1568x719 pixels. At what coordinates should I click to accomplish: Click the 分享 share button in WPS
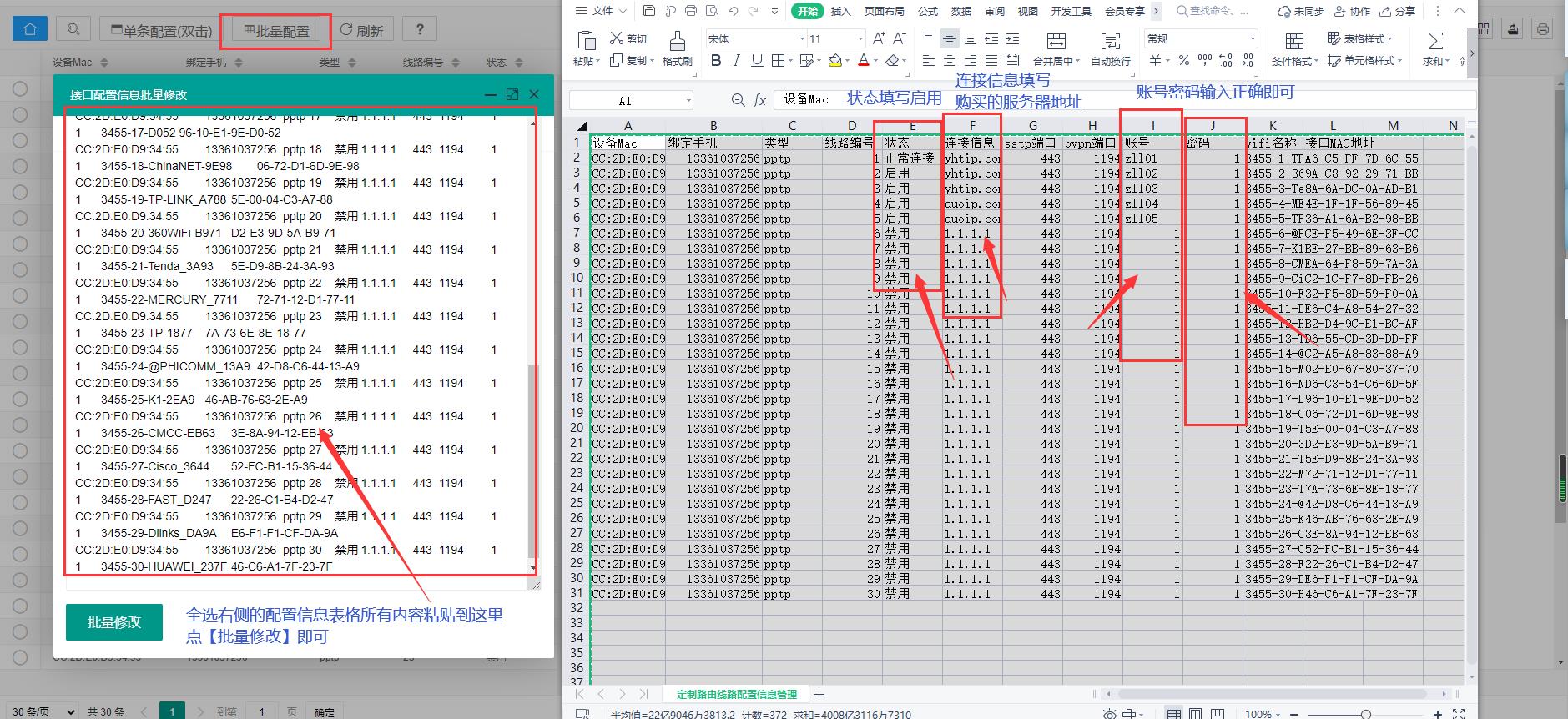tap(1397, 11)
